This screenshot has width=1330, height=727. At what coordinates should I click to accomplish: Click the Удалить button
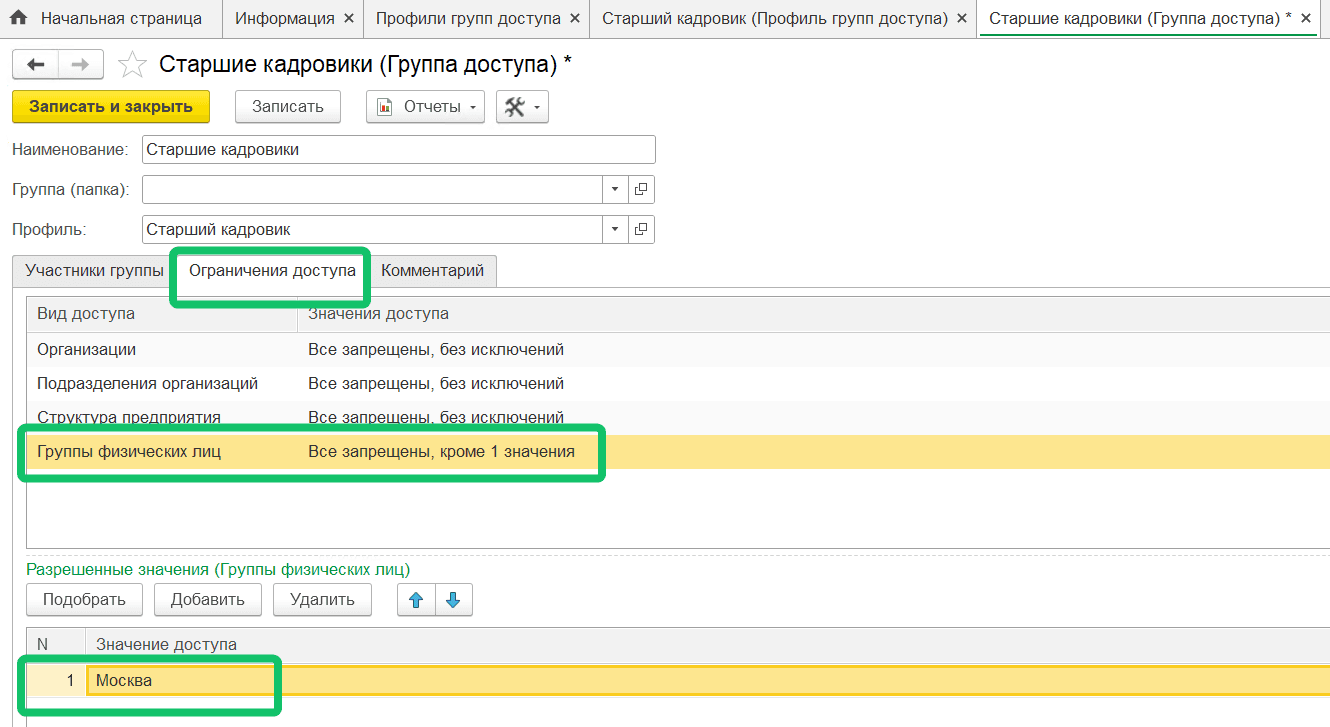tap(322, 600)
